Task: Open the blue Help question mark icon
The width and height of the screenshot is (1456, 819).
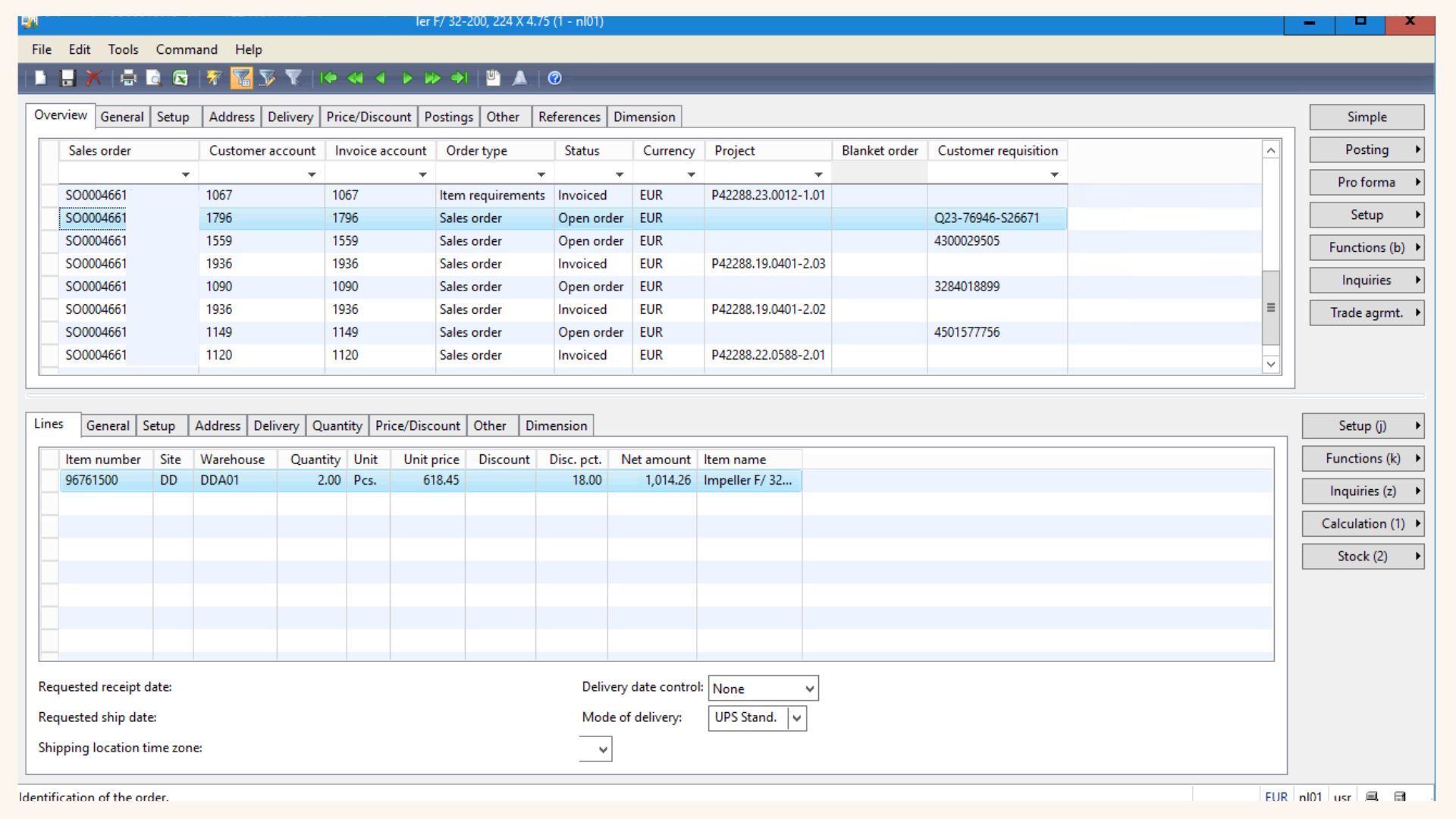Action: pyautogui.click(x=554, y=78)
